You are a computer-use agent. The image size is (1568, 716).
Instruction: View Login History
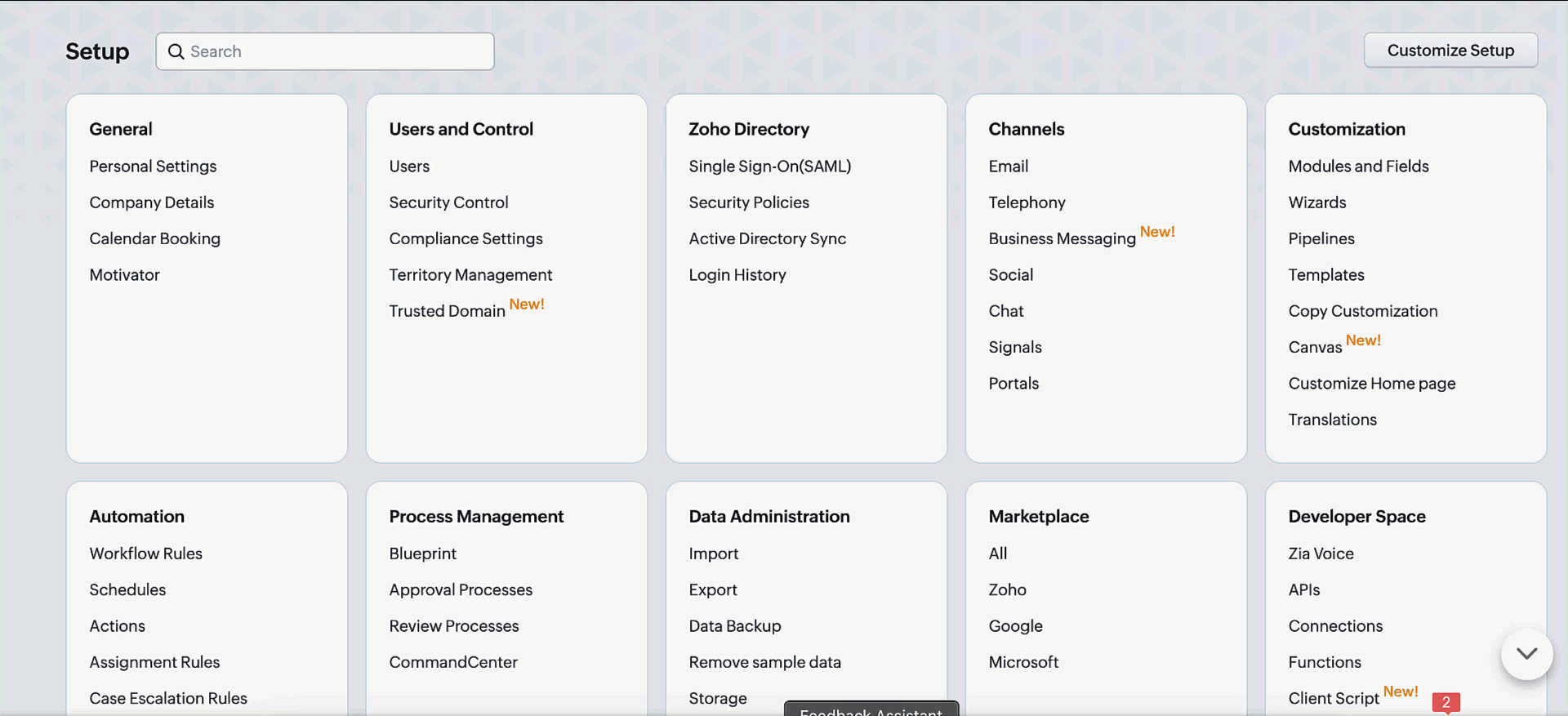click(x=737, y=275)
